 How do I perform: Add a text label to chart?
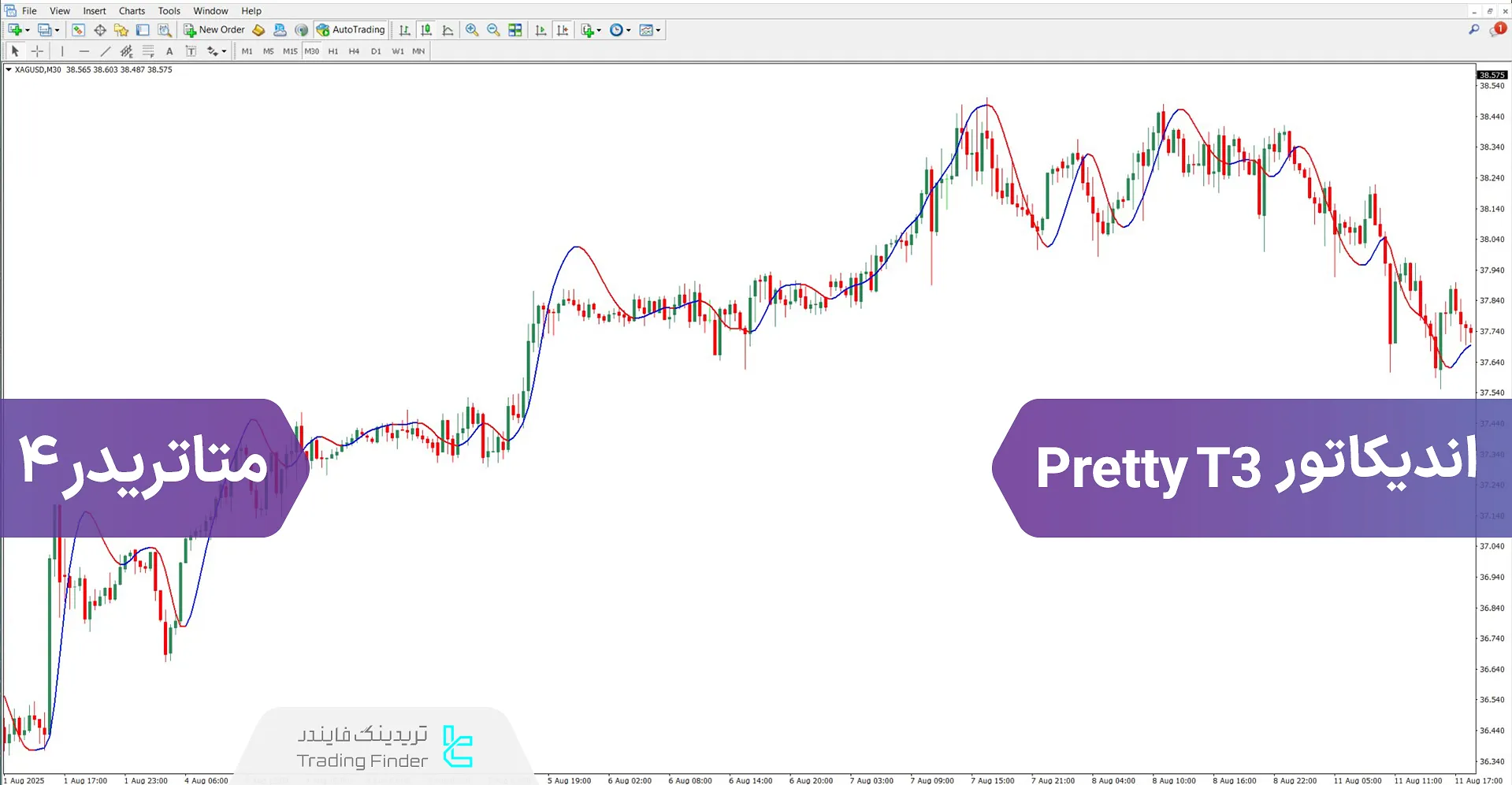169,51
